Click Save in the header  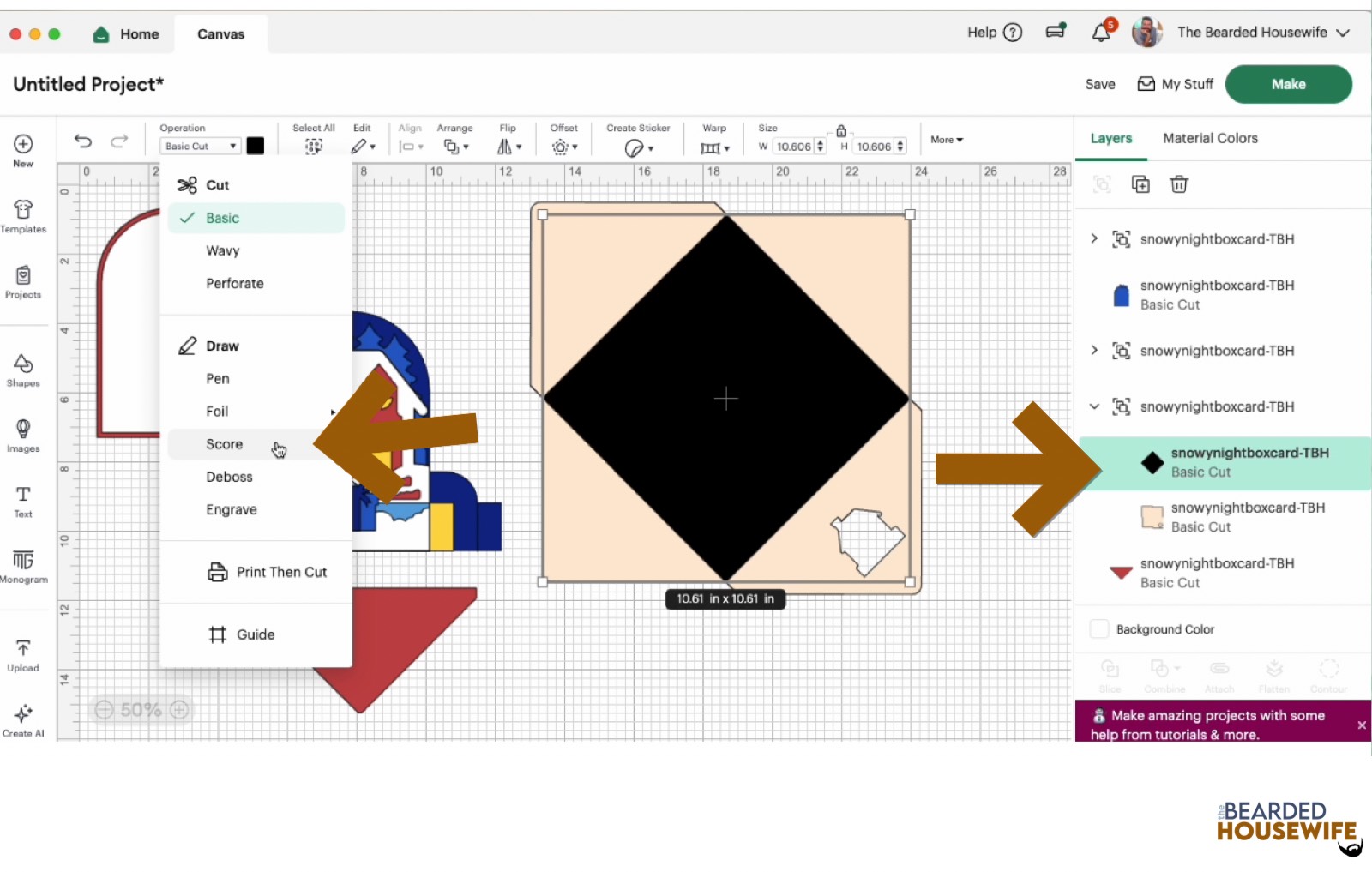coord(1099,84)
